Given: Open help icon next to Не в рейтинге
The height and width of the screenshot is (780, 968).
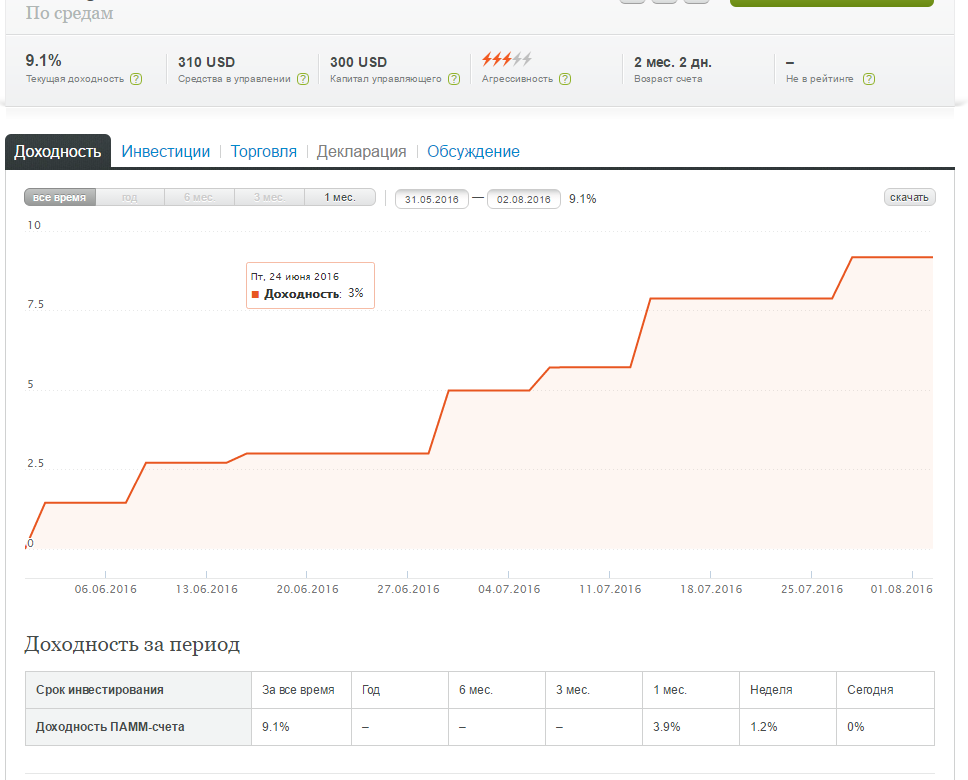Looking at the screenshot, I should pyautogui.click(x=869, y=79).
